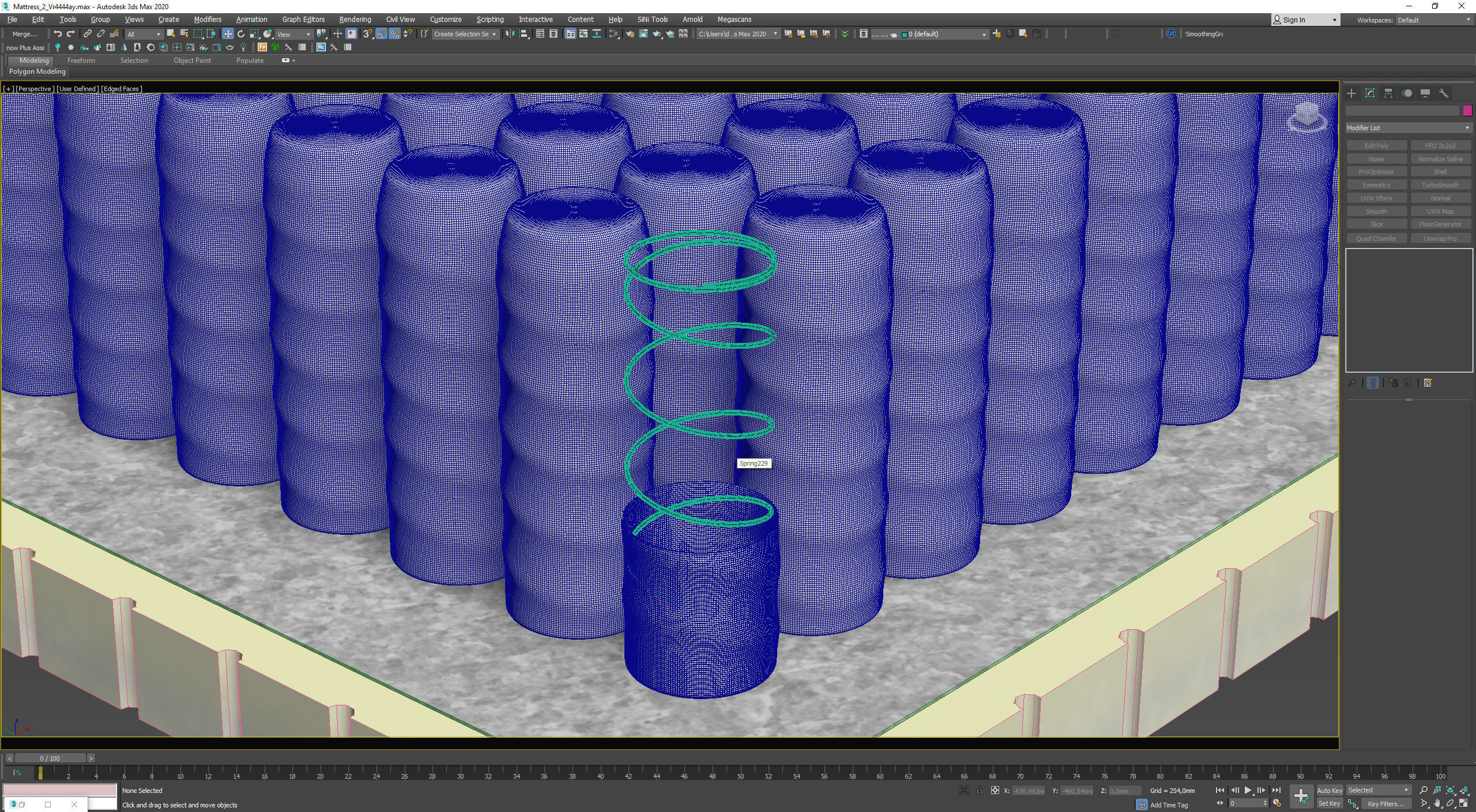Screen dimensions: 1476x812
Task: Redo the last undone action
Action: (x=71, y=34)
